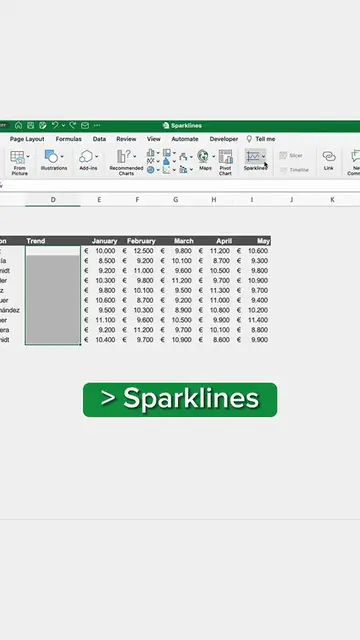The width and height of the screenshot is (360, 640).
Task: Select column K header
Action: pyautogui.click(x=332, y=200)
